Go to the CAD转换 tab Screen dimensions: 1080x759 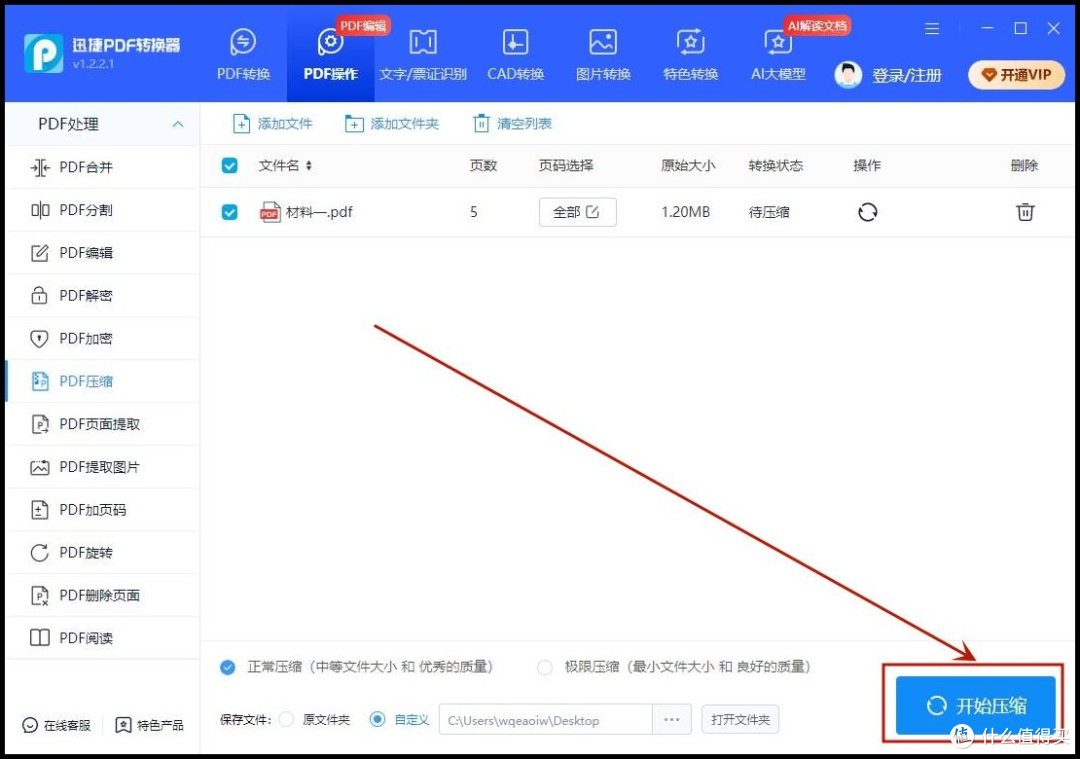pos(515,55)
